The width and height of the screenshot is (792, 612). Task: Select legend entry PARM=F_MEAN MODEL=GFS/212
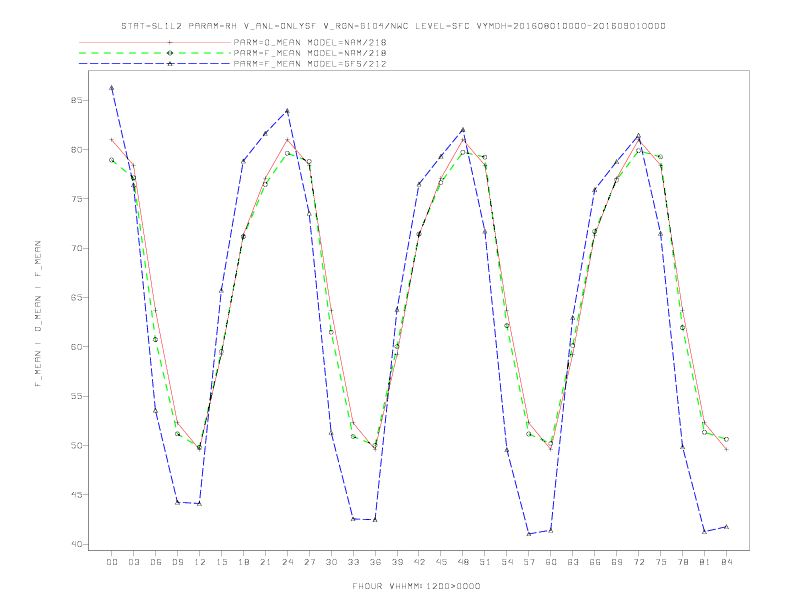pos(310,64)
